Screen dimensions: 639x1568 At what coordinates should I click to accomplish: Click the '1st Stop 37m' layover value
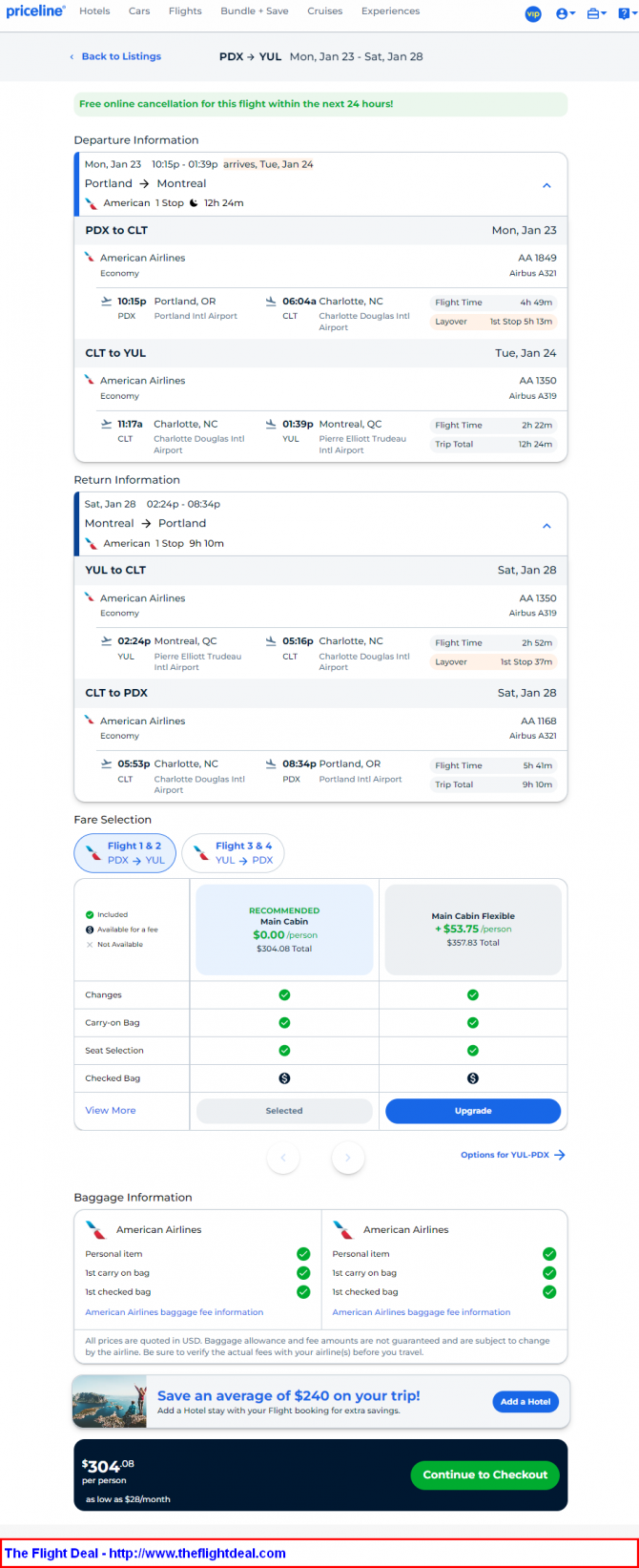pos(526,662)
